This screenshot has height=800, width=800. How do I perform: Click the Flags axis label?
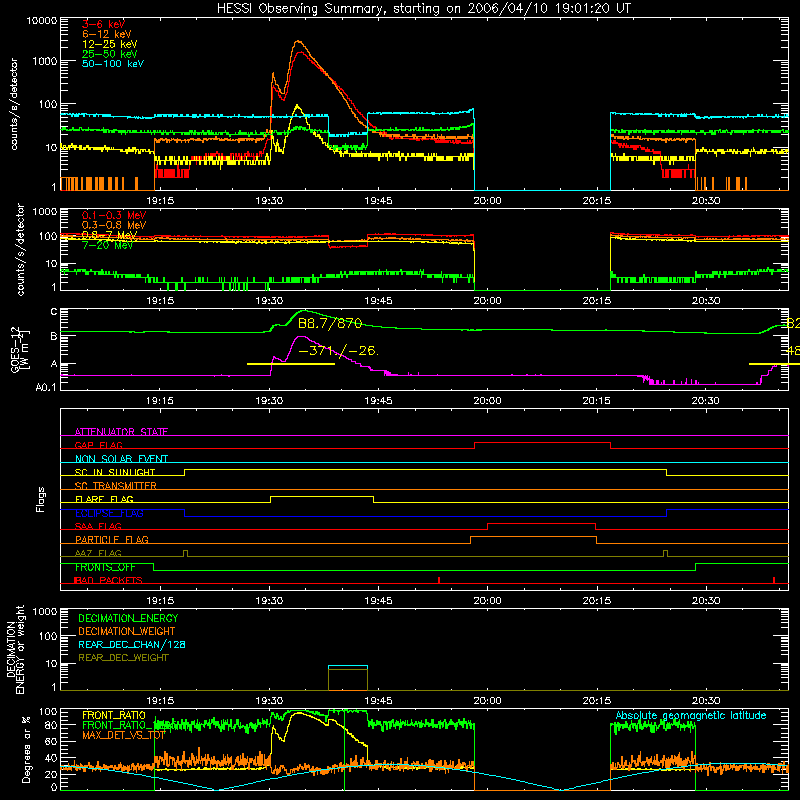tap(41, 499)
